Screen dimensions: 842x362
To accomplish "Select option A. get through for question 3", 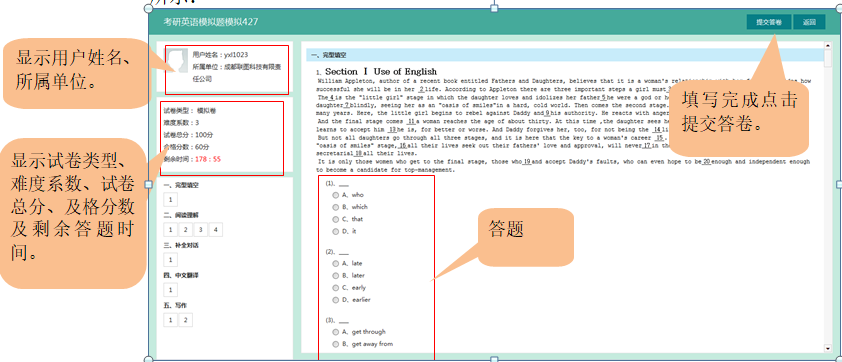I will click(x=336, y=332).
